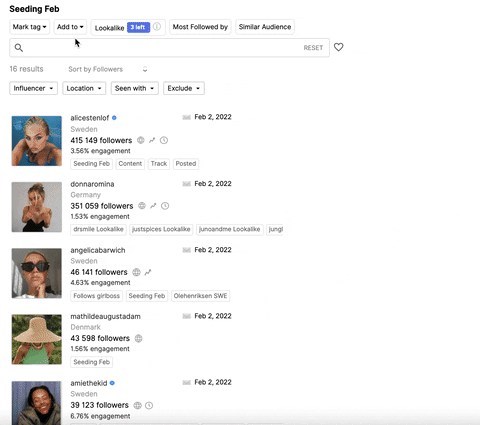The width and height of the screenshot is (480, 425).
Task: Click mail icon beside mathildeaugustadam date
Action: [187, 316]
